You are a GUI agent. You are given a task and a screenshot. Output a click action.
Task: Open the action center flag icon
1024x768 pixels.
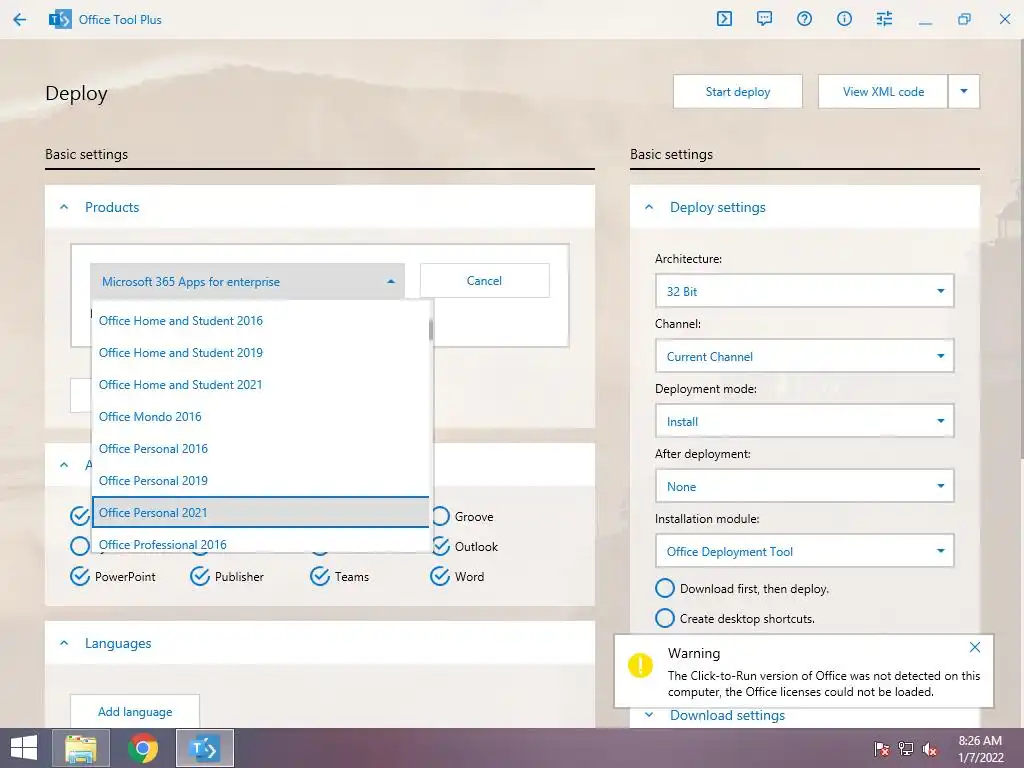point(882,749)
